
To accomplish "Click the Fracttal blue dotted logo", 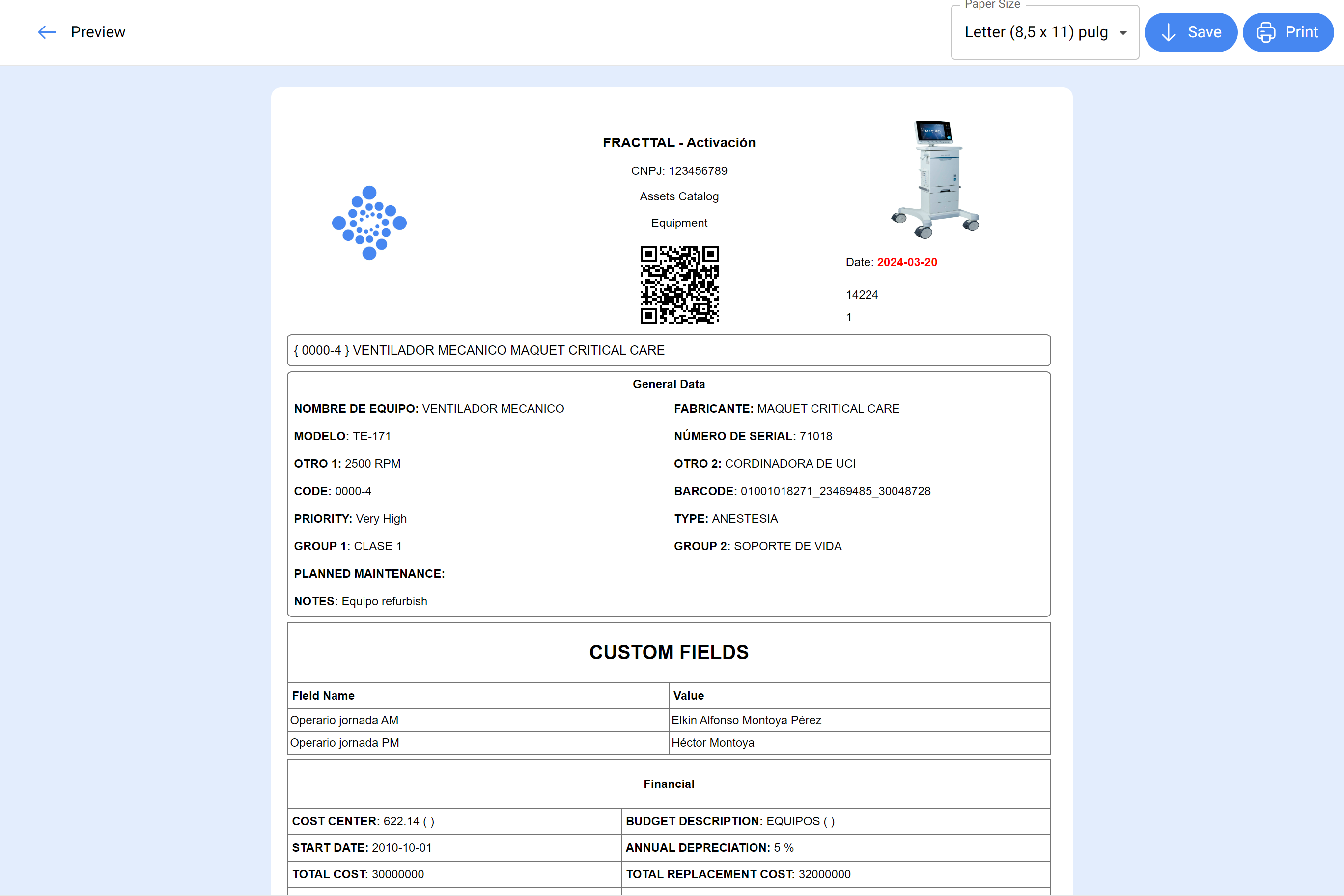I will click(x=369, y=223).
